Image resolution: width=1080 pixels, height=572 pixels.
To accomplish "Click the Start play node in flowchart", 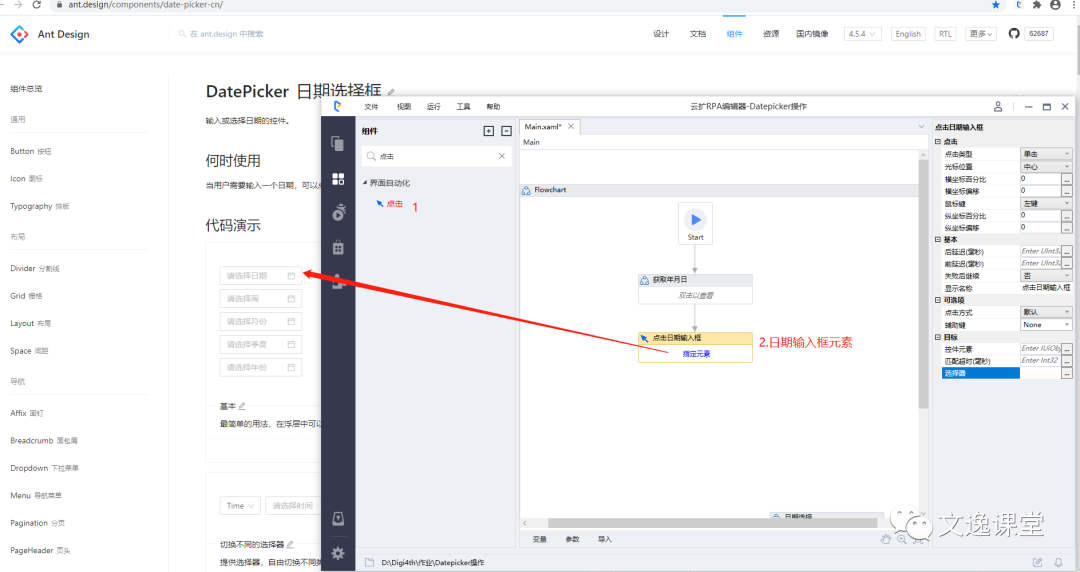I will 695,219.
